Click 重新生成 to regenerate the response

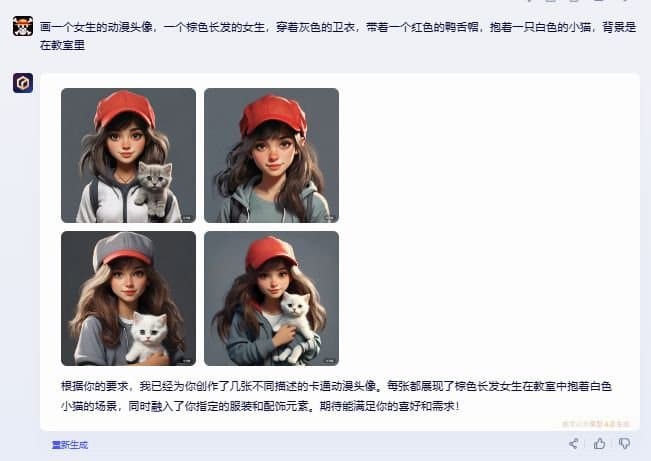click(70, 445)
